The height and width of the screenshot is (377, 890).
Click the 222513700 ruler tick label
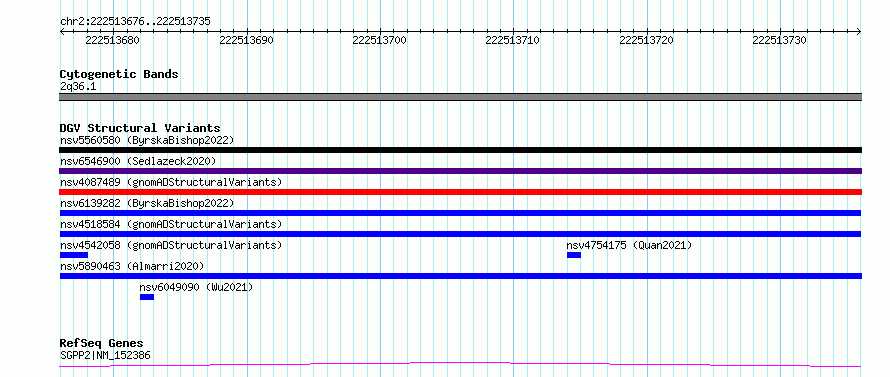(380, 40)
